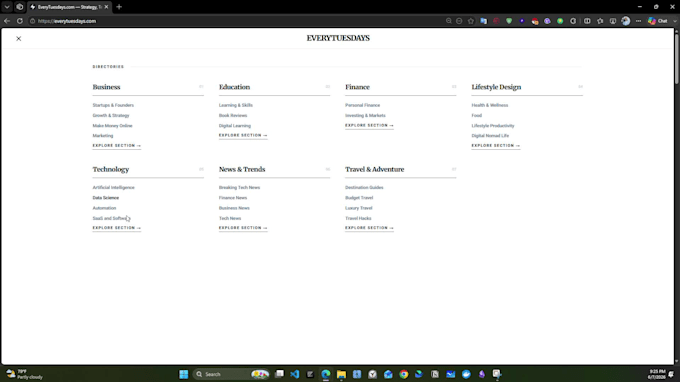The width and height of the screenshot is (680, 382).
Task: Open the Copilot Chat button
Action: point(658,21)
